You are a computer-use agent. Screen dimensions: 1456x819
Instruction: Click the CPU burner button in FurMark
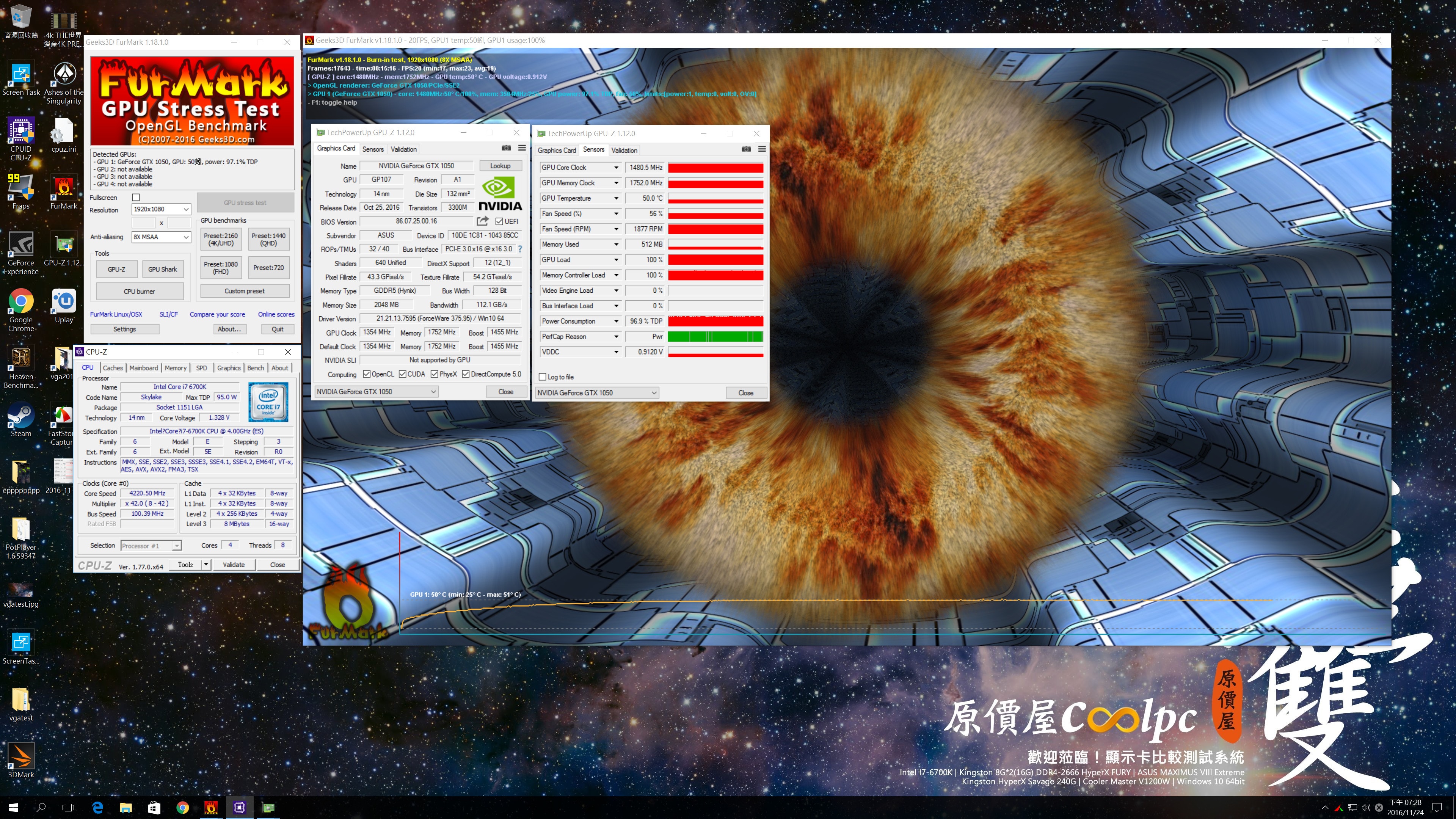(140, 291)
